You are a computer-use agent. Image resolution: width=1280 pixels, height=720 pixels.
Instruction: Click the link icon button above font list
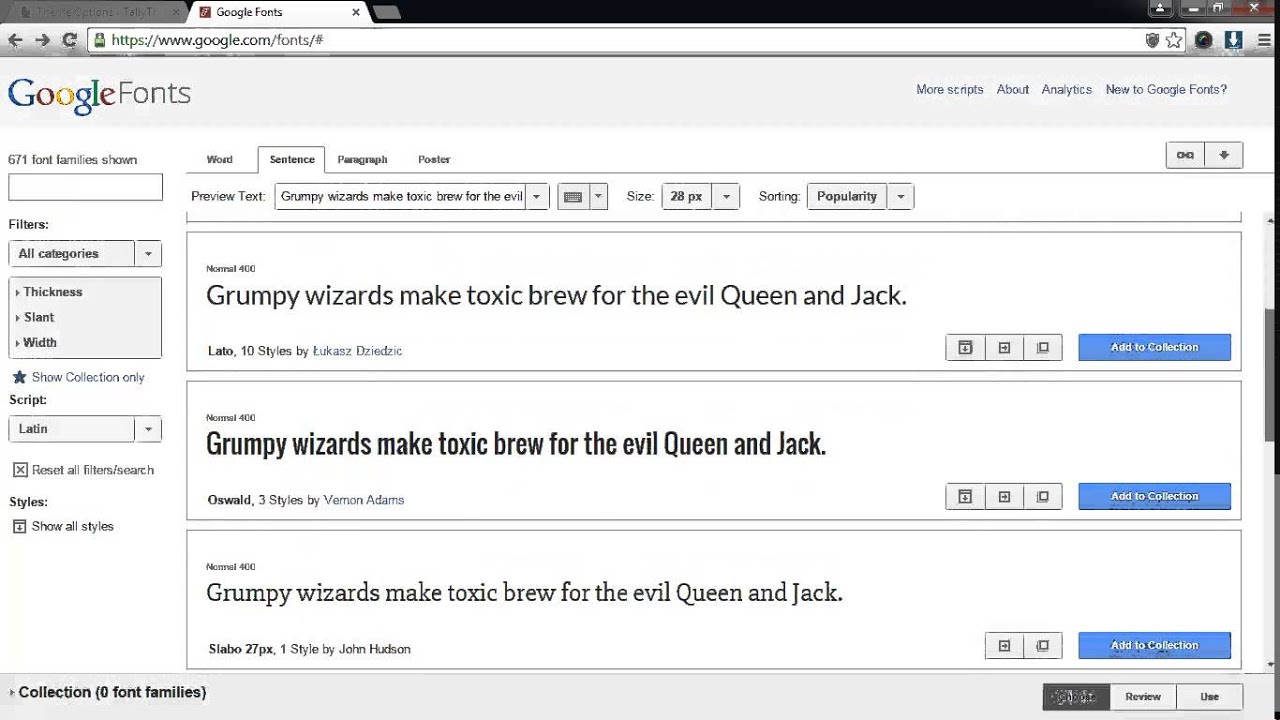click(x=1185, y=155)
